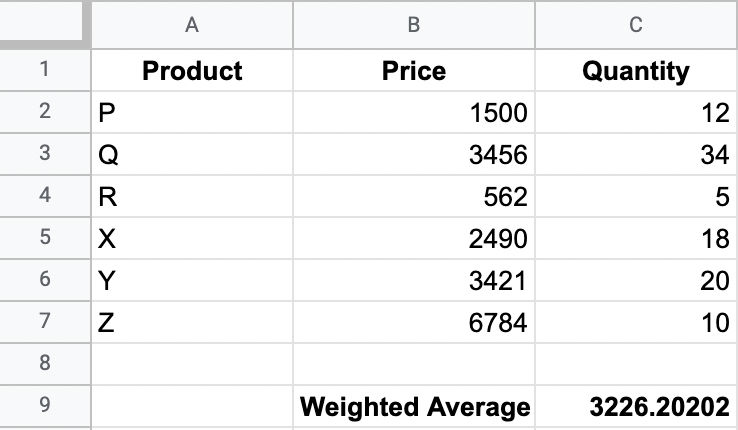Select the result cell 3226.20202
Image resolution: width=738 pixels, height=430 pixels.
[x=636, y=406]
